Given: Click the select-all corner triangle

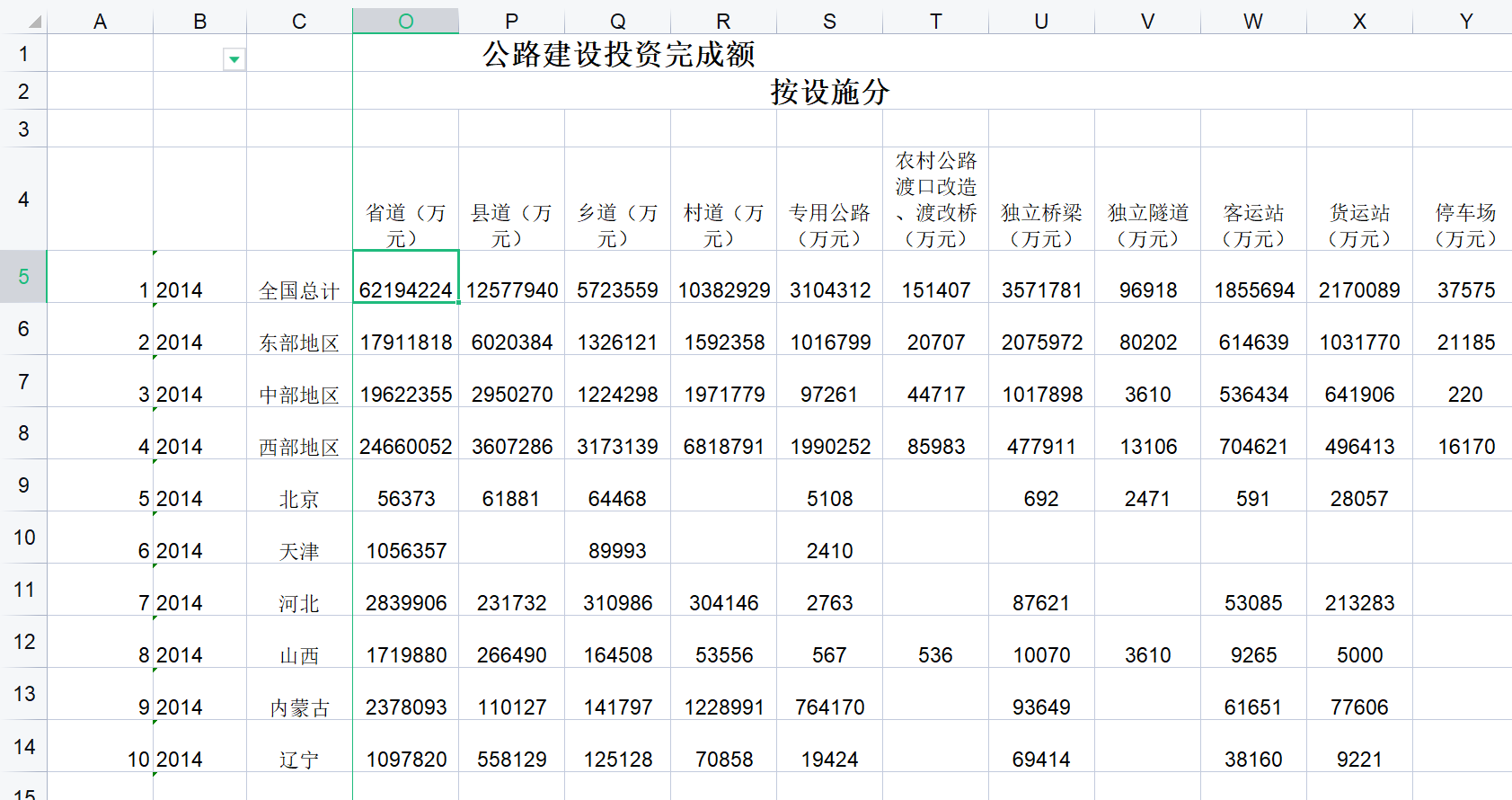Looking at the screenshot, I should click(34, 22).
